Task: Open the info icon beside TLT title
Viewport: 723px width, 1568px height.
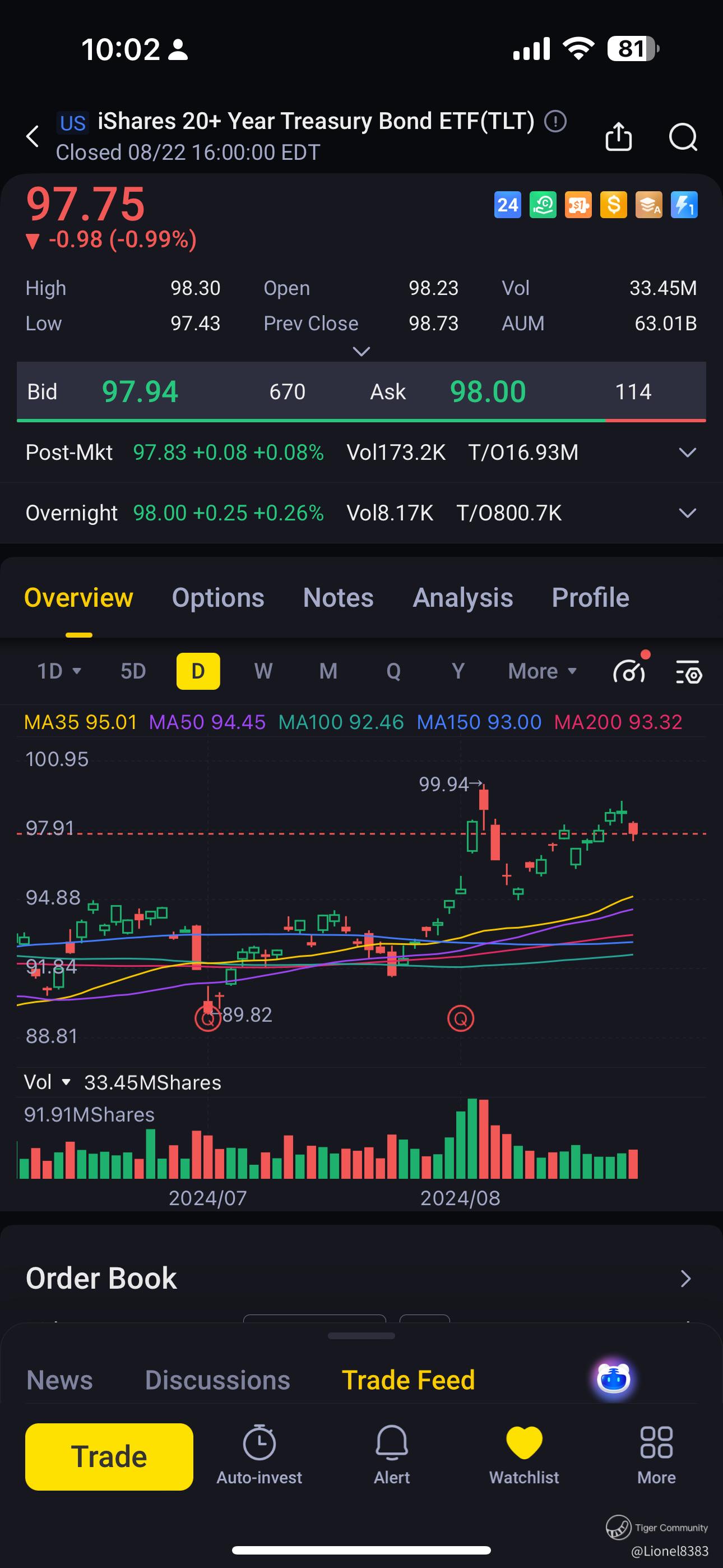Action: click(x=555, y=121)
